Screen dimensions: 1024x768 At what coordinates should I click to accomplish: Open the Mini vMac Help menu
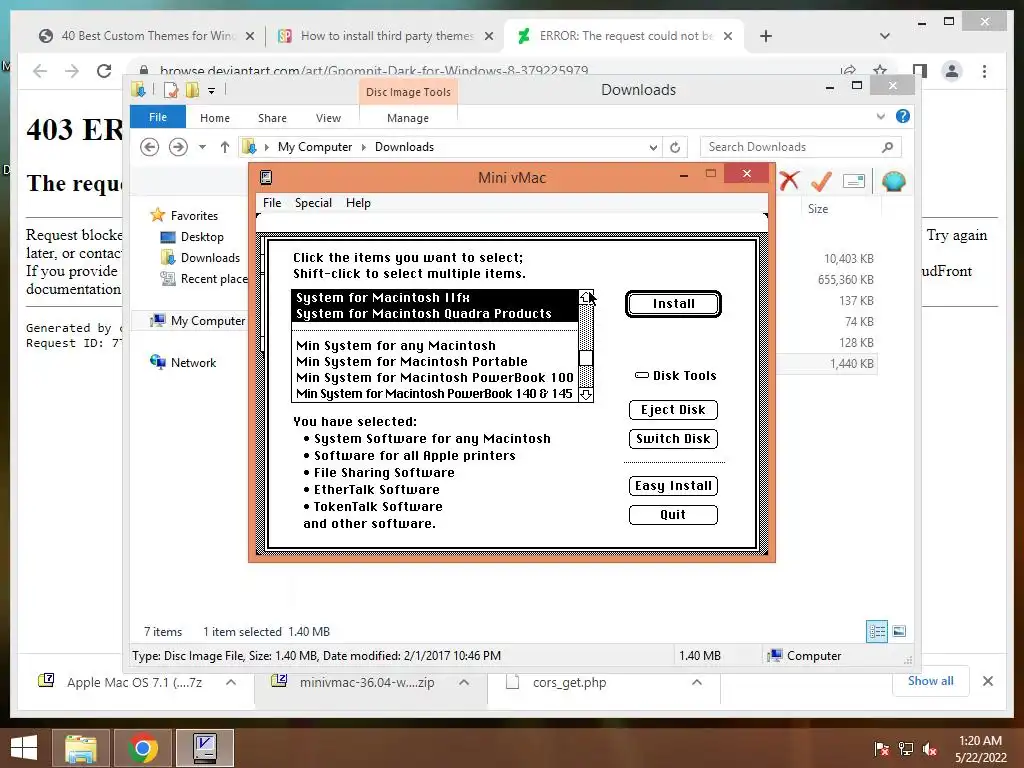click(x=358, y=202)
